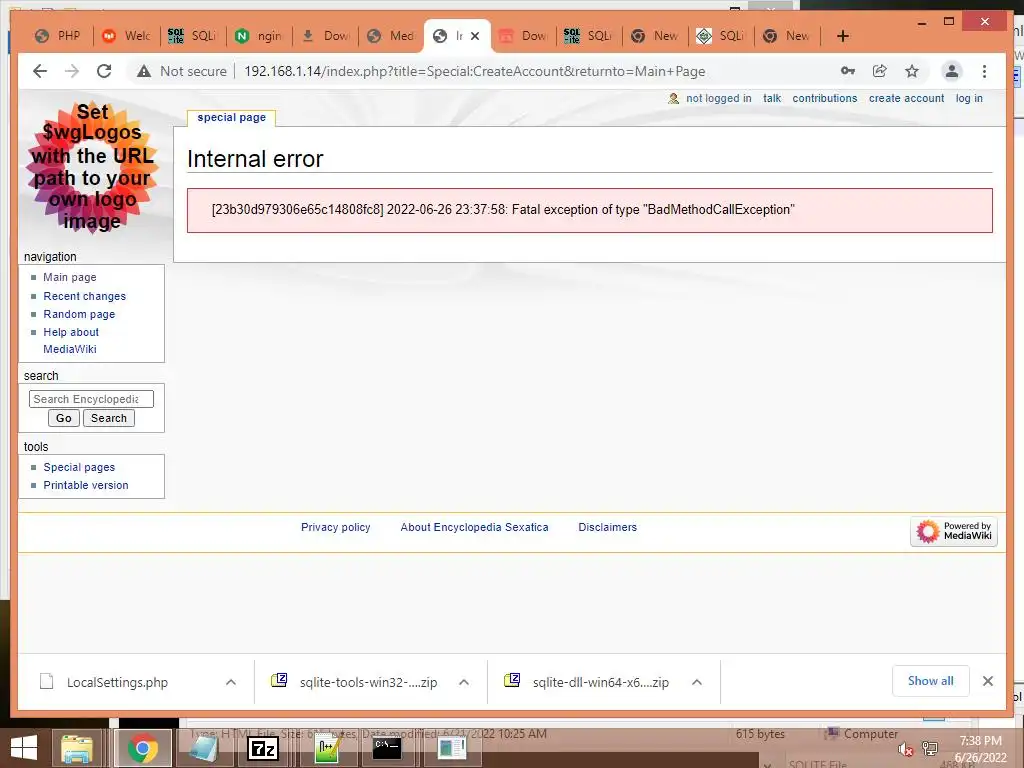Open the Not secure site info warning
The width and height of the screenshot is (1024, 768).
pos(182,71)
